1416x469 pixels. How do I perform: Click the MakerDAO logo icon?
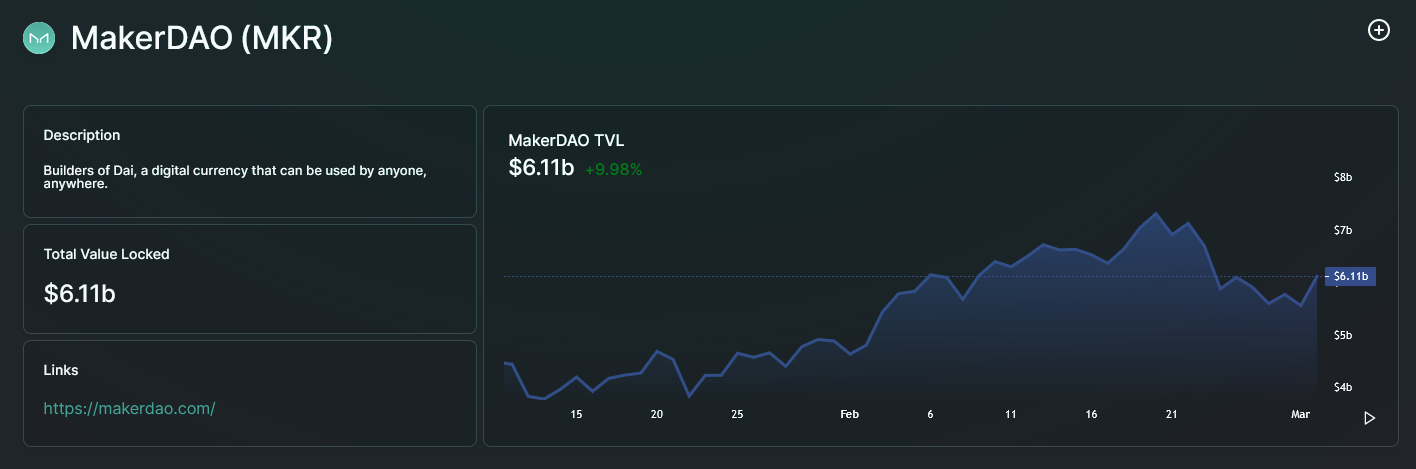coord(39,39)
